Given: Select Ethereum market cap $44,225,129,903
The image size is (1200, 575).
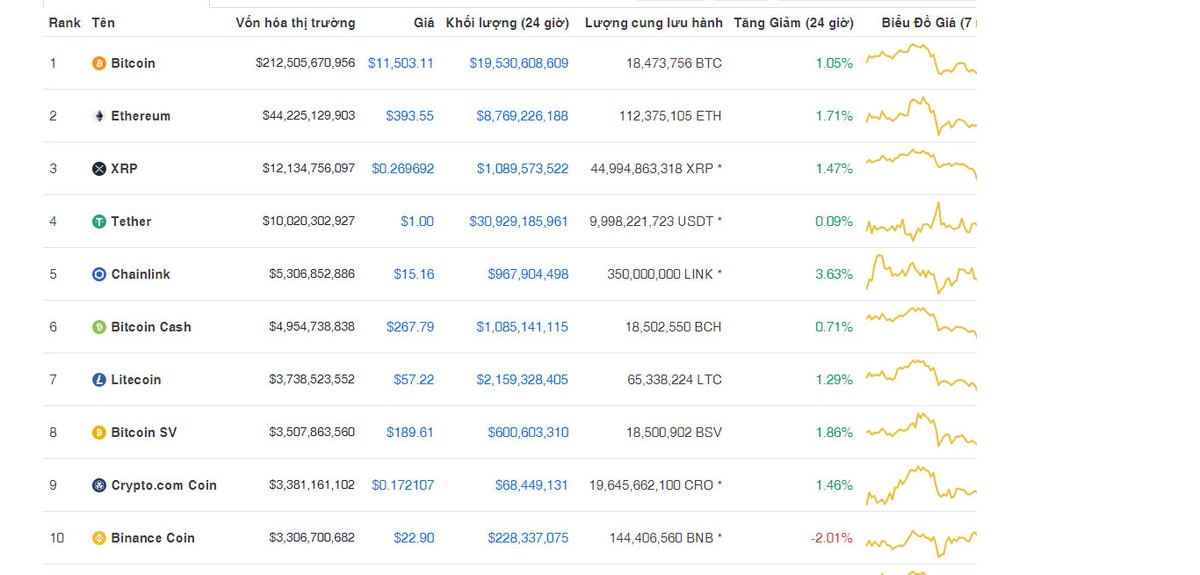Looking at the screenshot, I should tap(309, 116).
